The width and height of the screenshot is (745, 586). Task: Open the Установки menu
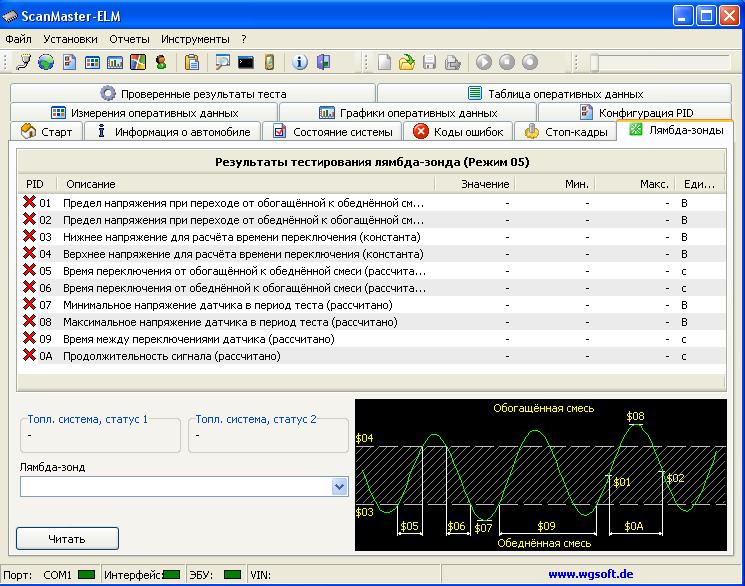70,39
